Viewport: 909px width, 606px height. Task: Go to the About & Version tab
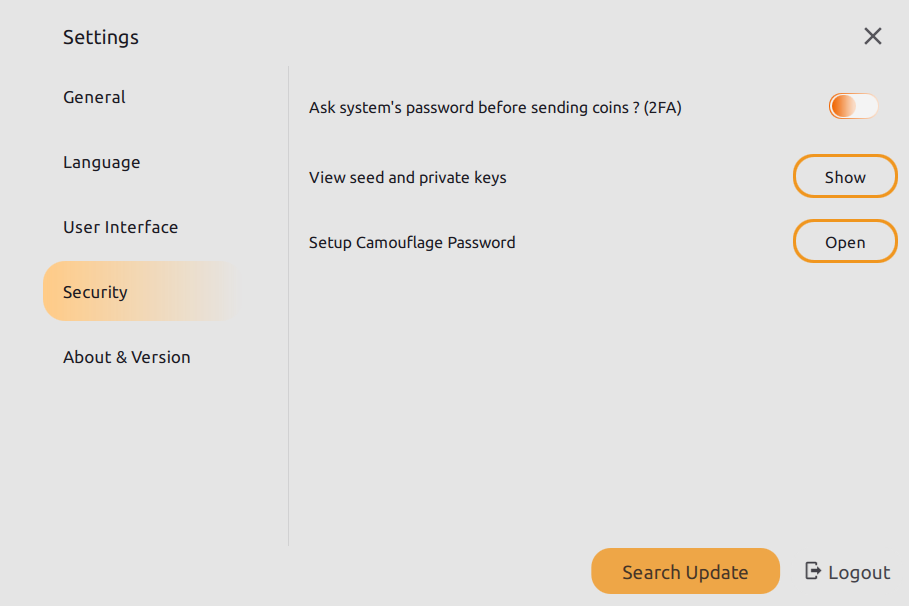[x=126, y=357]
